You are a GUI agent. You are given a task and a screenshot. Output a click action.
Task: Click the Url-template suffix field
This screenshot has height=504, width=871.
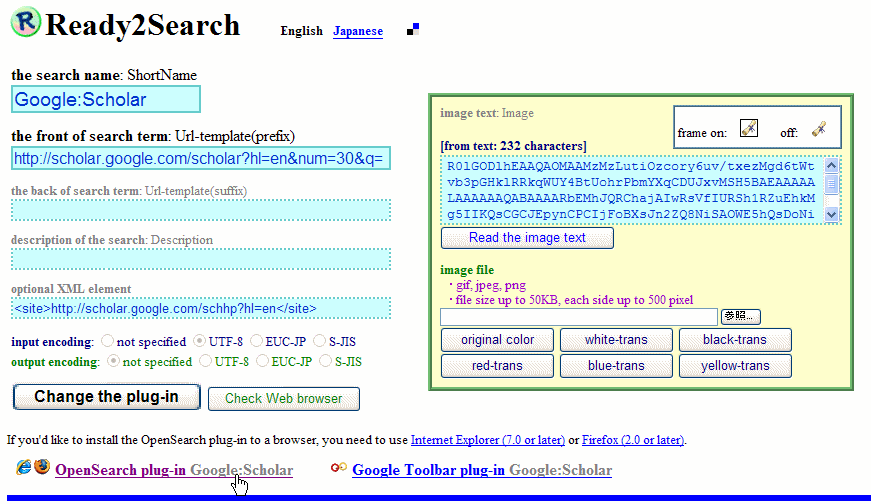pyautogui.click(x=201, y=211)
